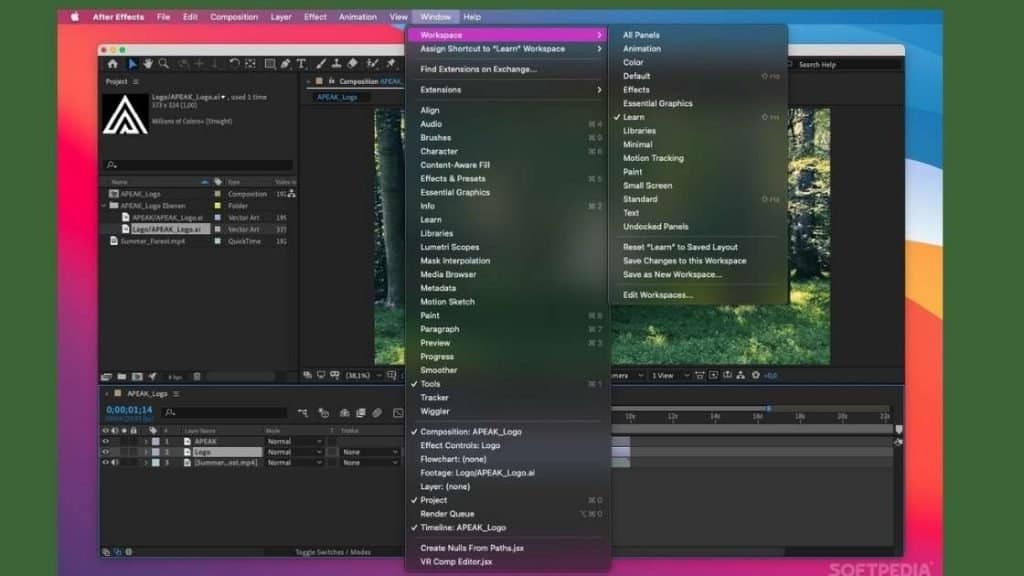Screen dimensions: 1024x576
Task: Activate the Zoom tool
Action: 164,65
